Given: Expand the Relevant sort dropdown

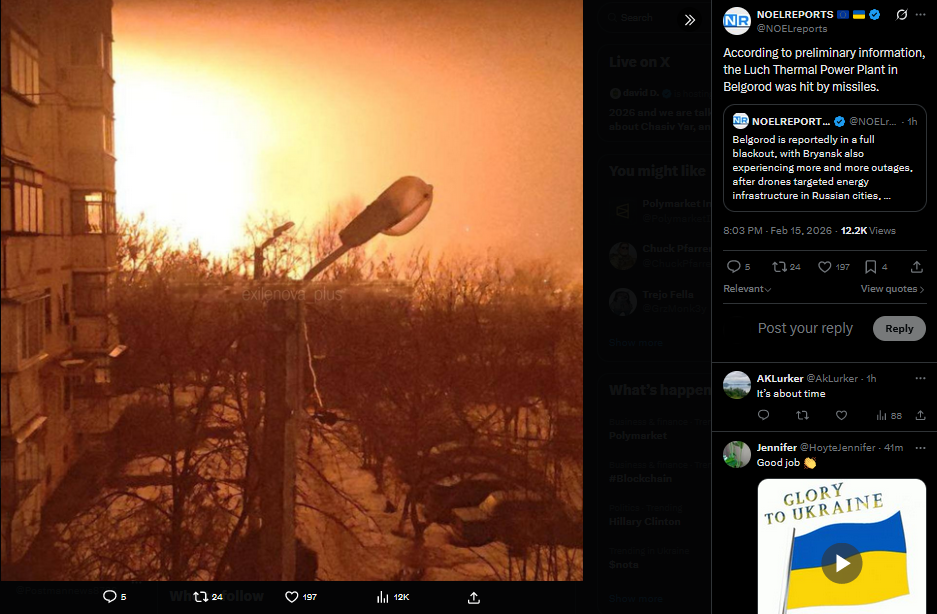Looking at the screenshot, I should pos(747,289).
